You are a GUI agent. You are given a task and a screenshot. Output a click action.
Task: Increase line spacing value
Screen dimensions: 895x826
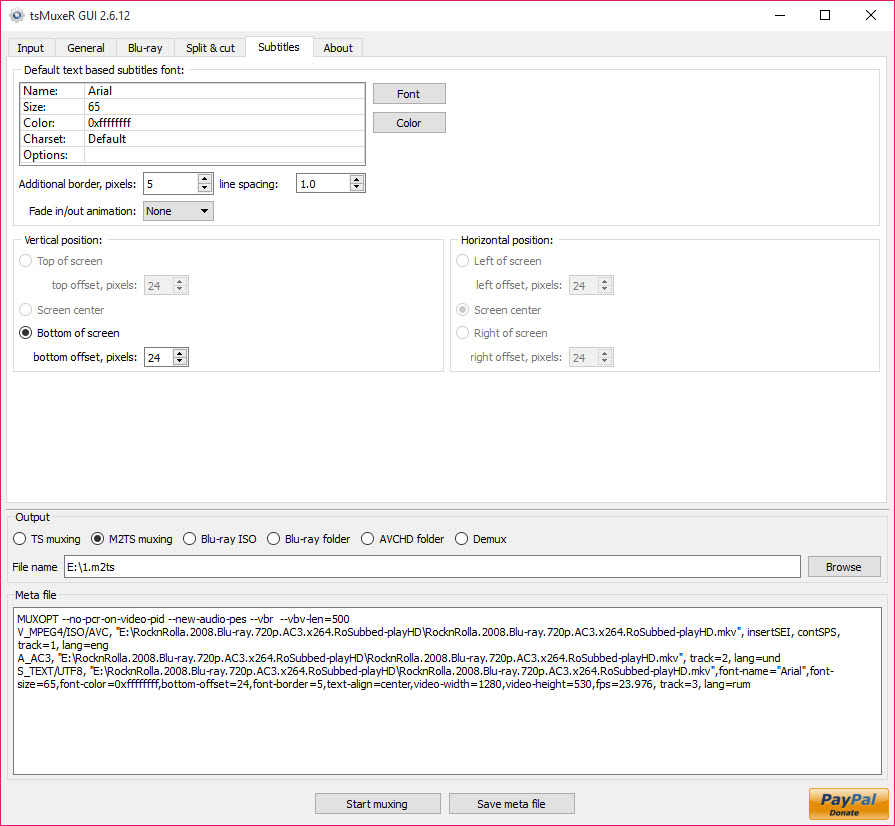coord(357,179)
